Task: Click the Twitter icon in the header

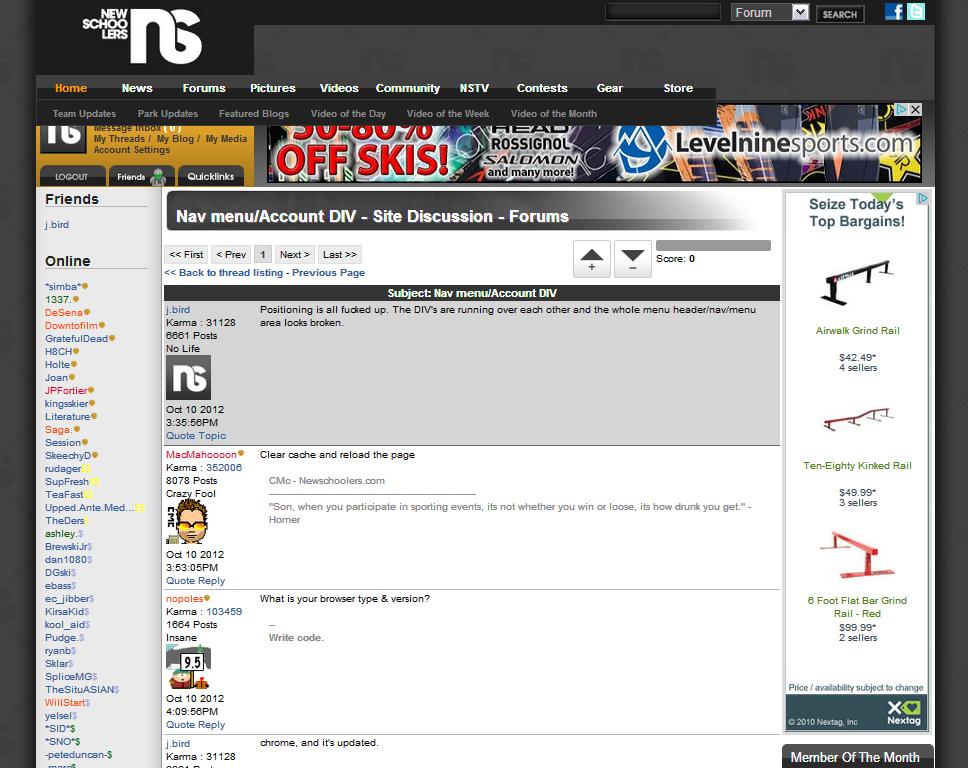Action: click(915, 11)
